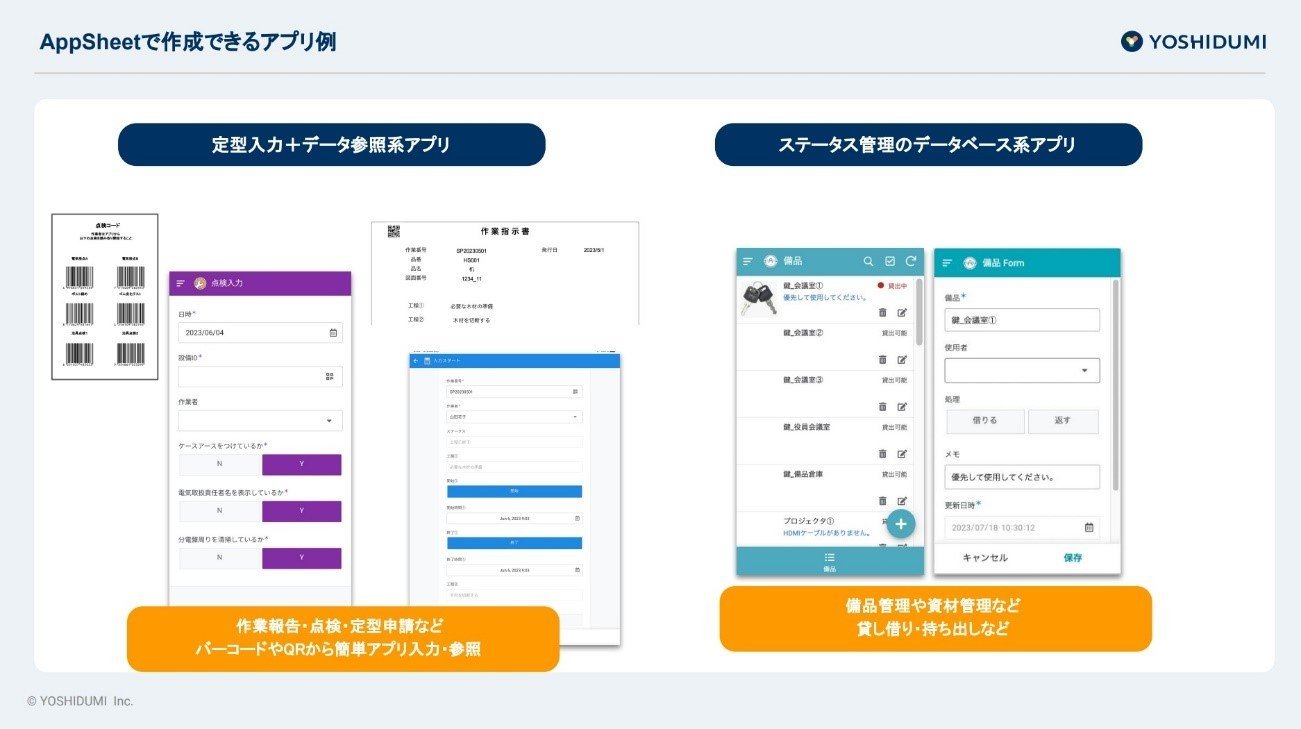Select the 備品 tab in bottom navigation
This screenshot has width=1301, height=729.
click(829, 561)
